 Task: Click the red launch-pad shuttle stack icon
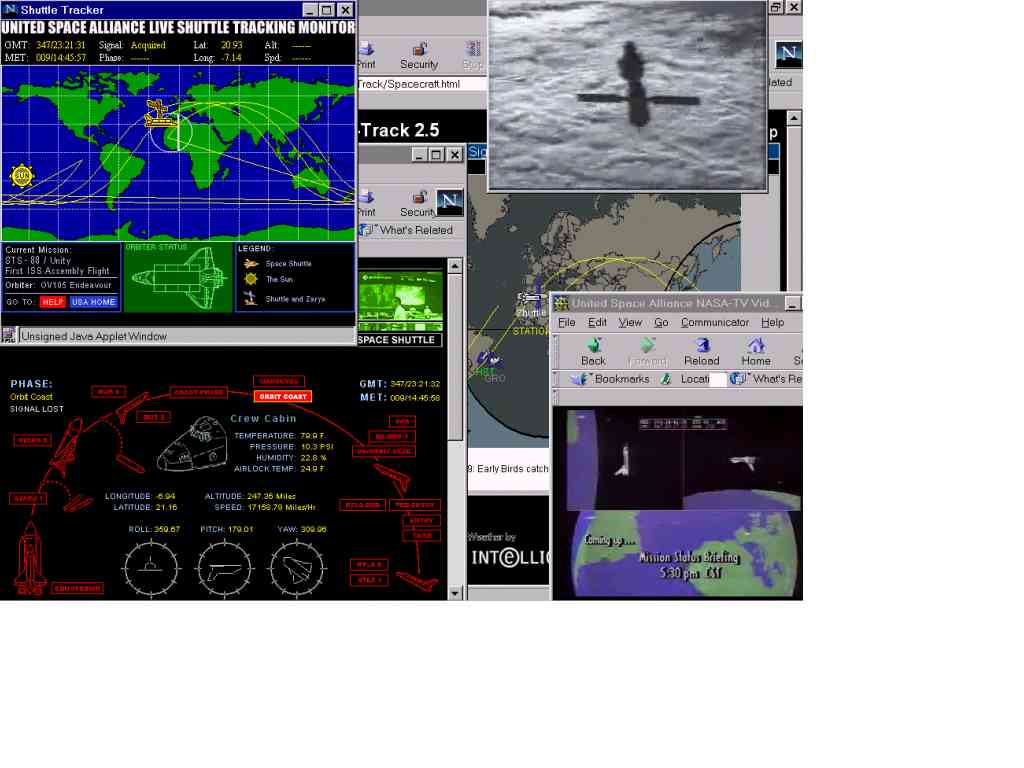[30, 557]
